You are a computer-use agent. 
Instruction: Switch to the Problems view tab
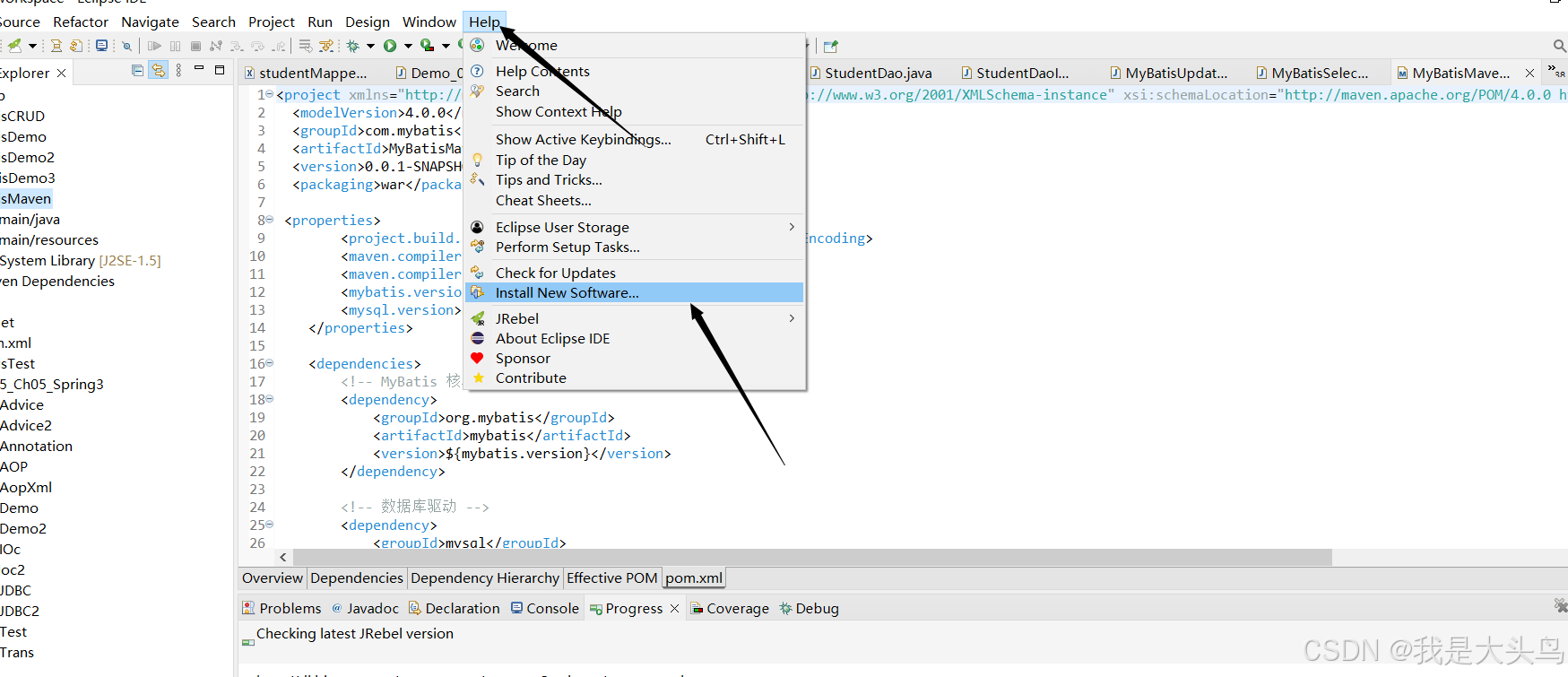282,608
